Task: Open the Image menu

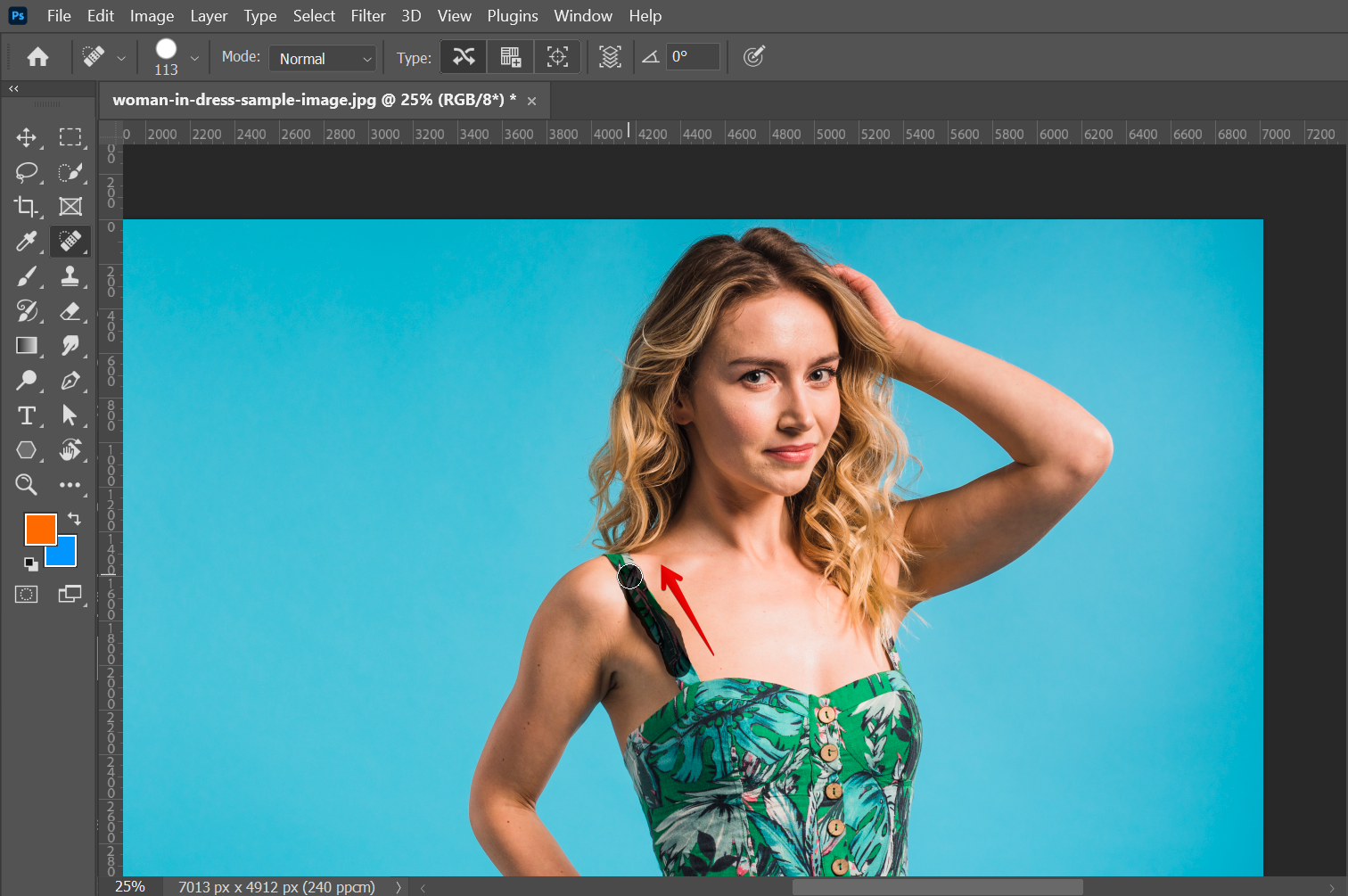Action: [x=152, y=16]
